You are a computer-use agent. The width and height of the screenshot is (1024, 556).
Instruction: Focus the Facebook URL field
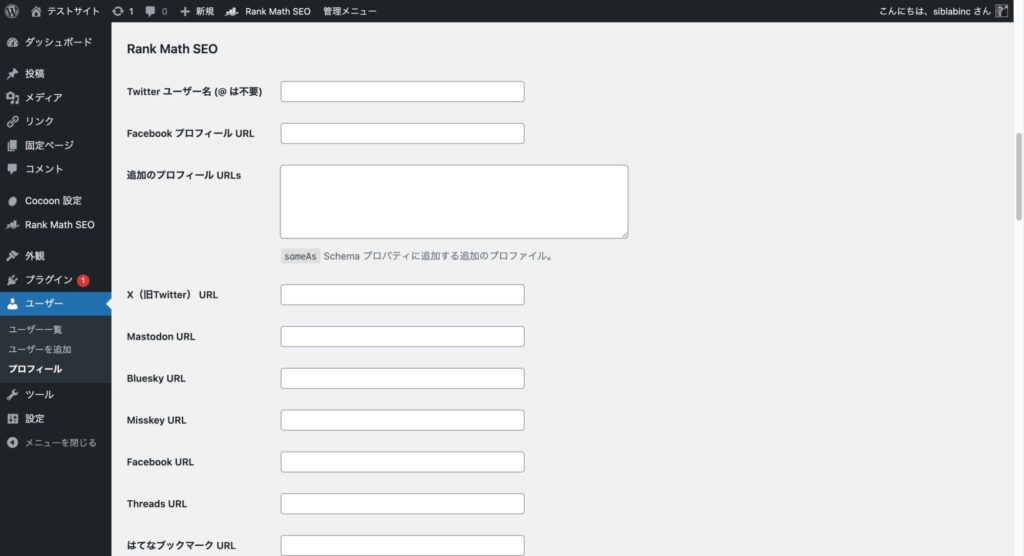click(402, 462)
